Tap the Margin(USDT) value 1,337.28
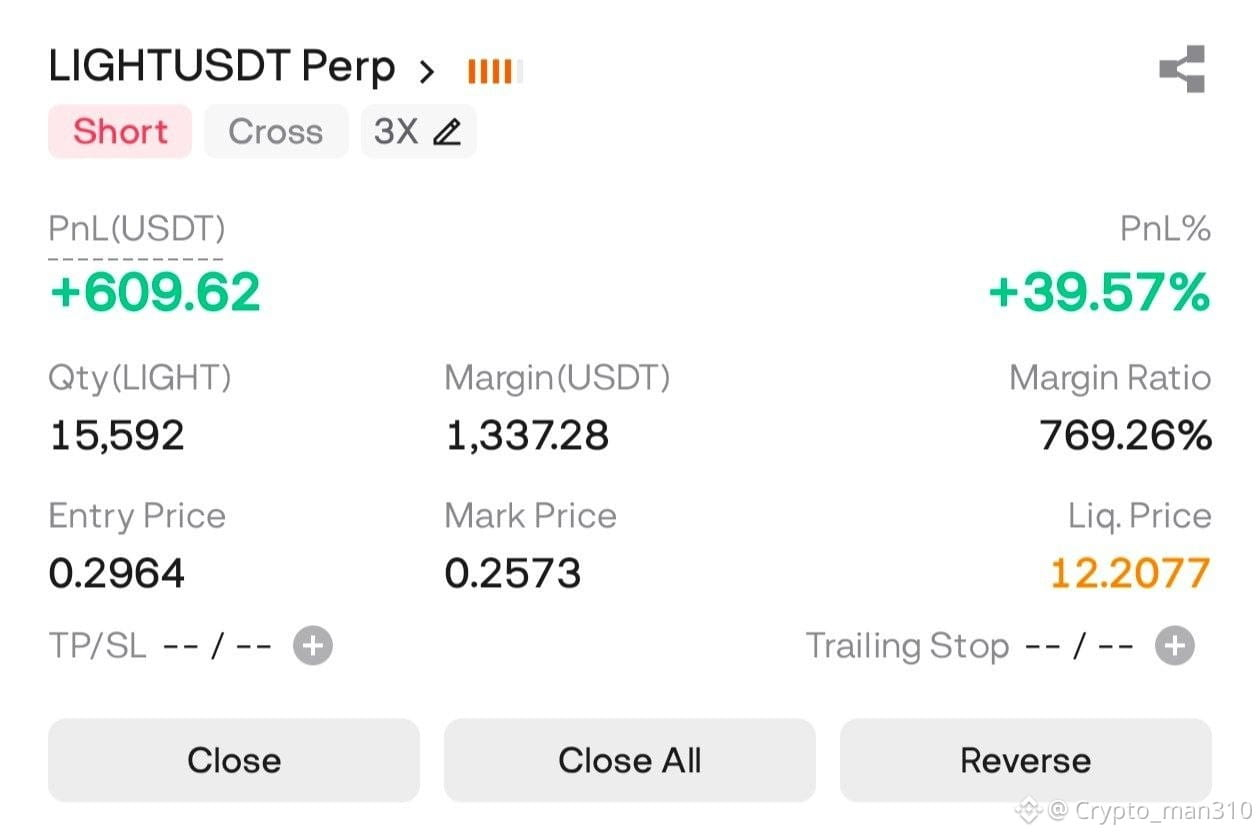 tap(527, 436)
